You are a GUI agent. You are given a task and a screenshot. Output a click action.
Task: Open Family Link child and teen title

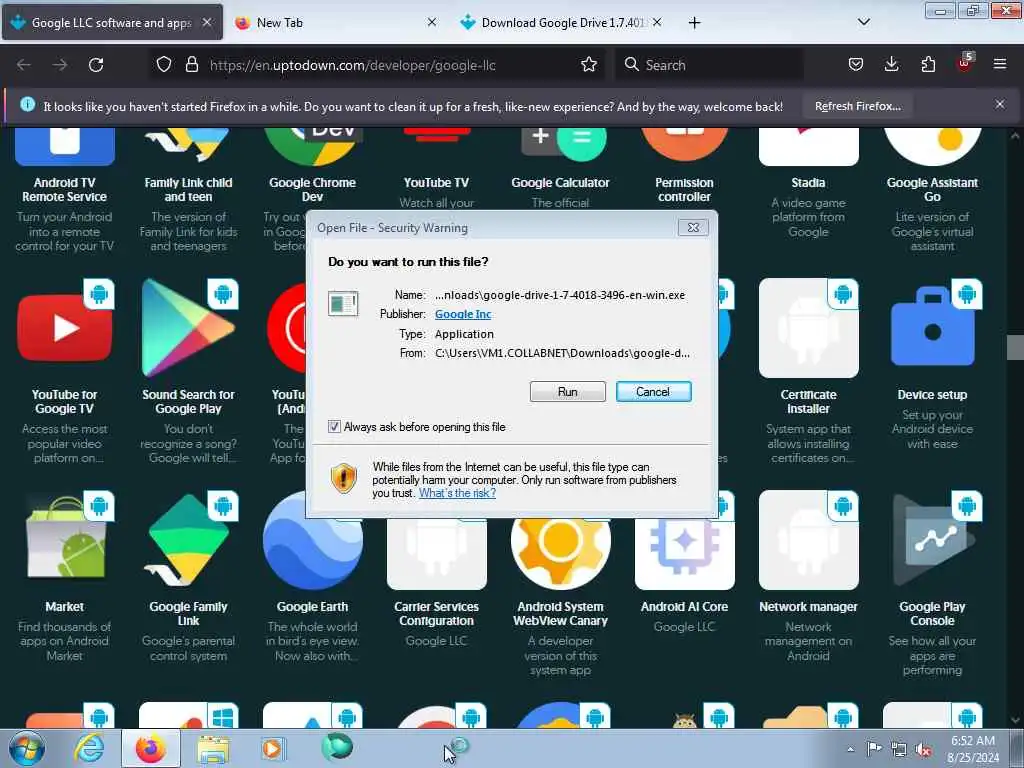pyautogui.click(x=188, y=189)
